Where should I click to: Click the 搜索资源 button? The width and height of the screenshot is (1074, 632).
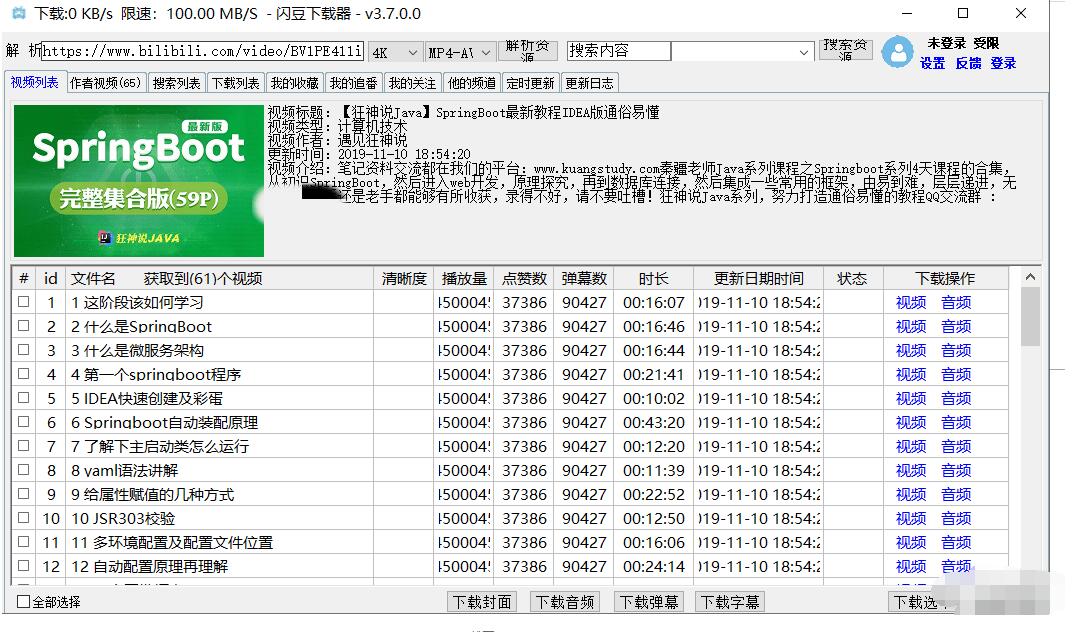pyautogui.click(x=845, y=50)
